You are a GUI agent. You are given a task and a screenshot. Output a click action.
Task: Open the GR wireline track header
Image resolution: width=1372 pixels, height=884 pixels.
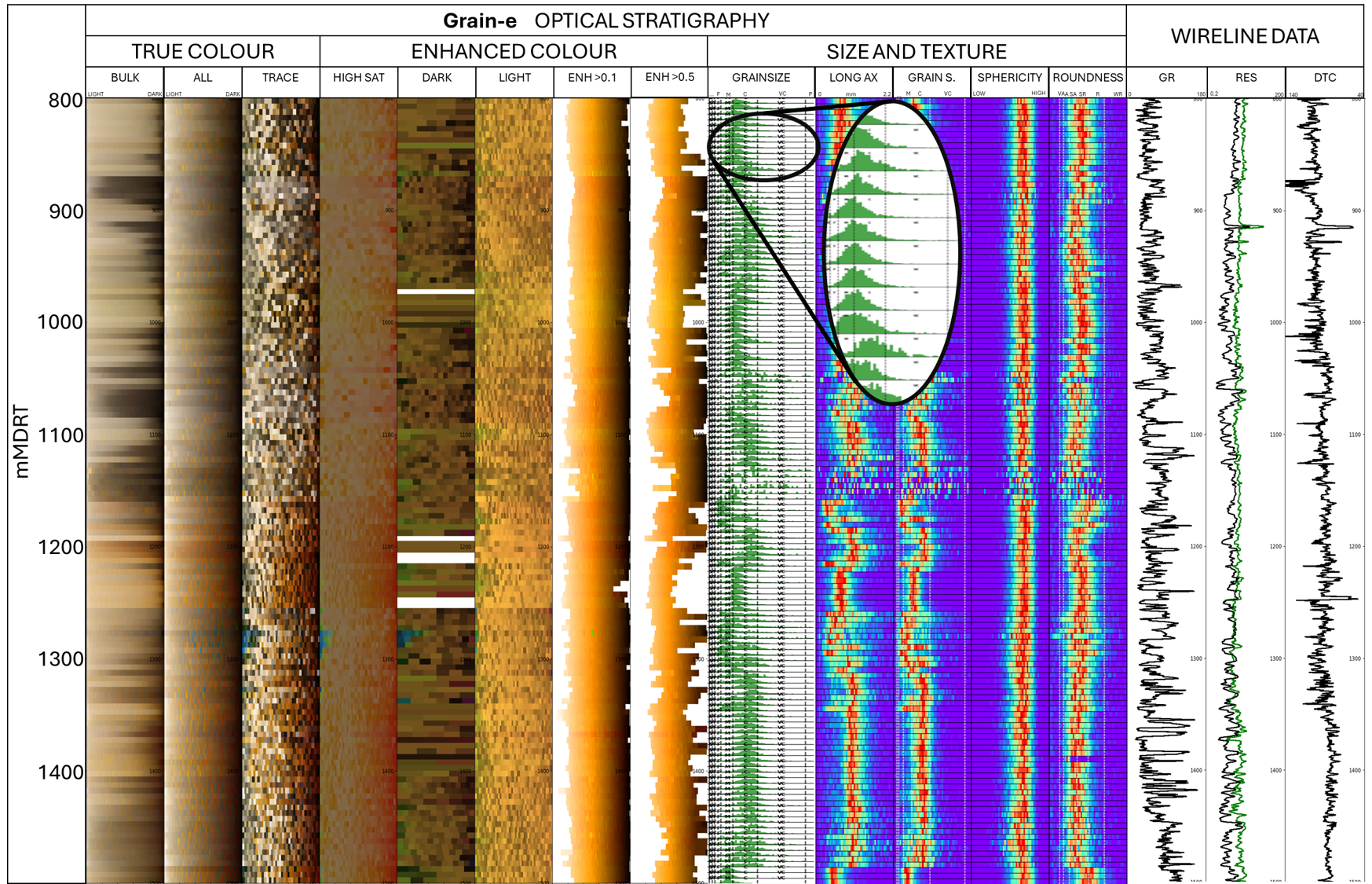coord(1165,78)
